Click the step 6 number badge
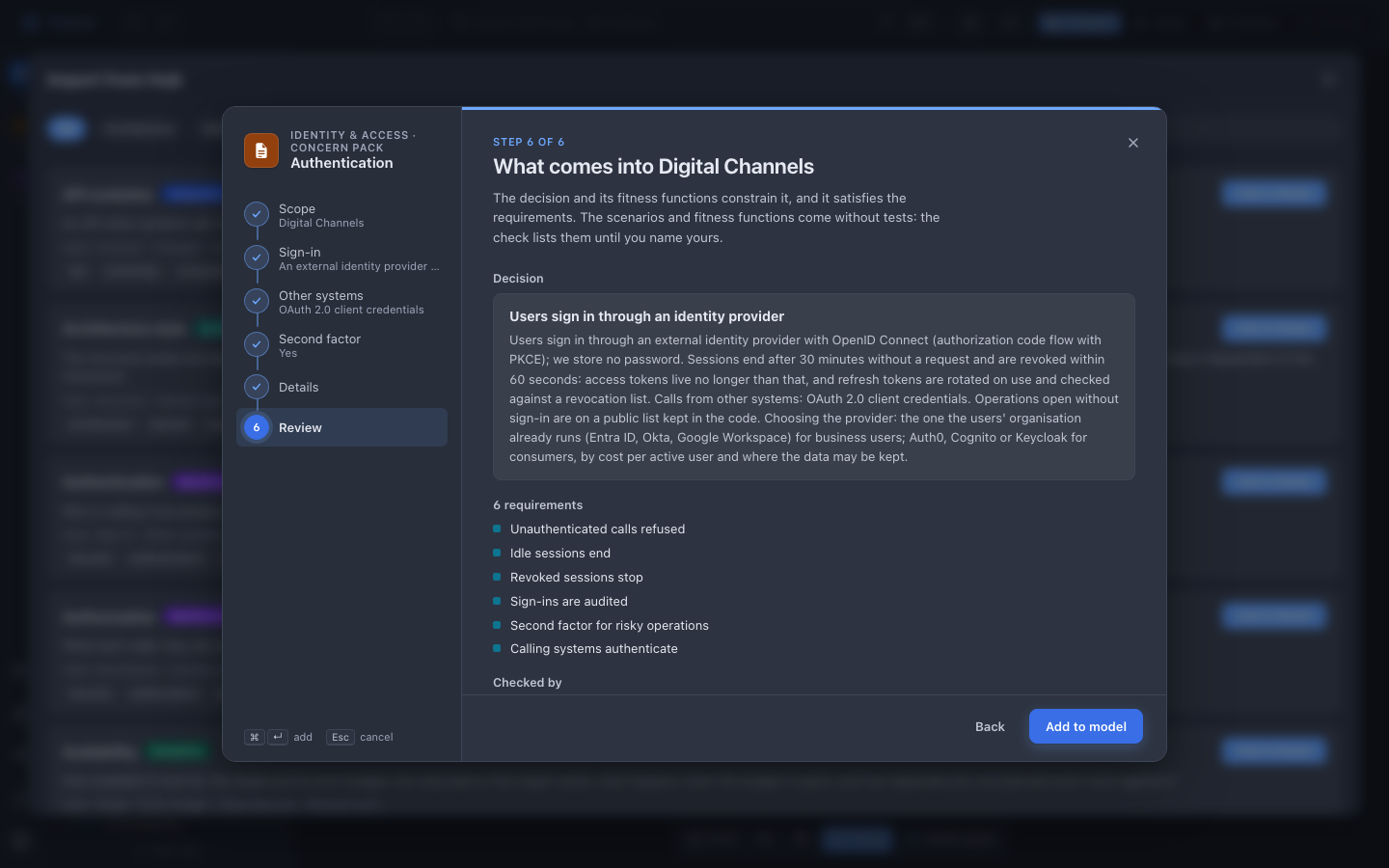This screenshot has height=868, width=1389. pos(257,427)
